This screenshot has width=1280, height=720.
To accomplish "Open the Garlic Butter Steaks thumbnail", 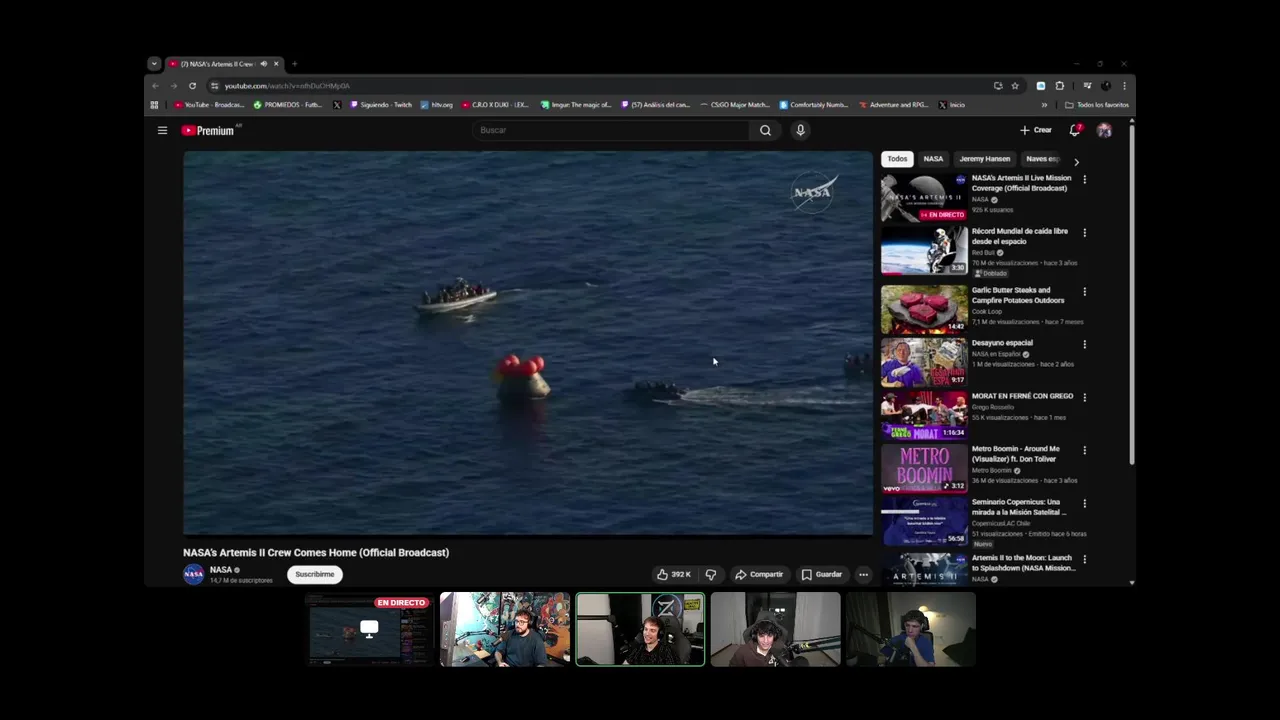I will click(924, 309).
